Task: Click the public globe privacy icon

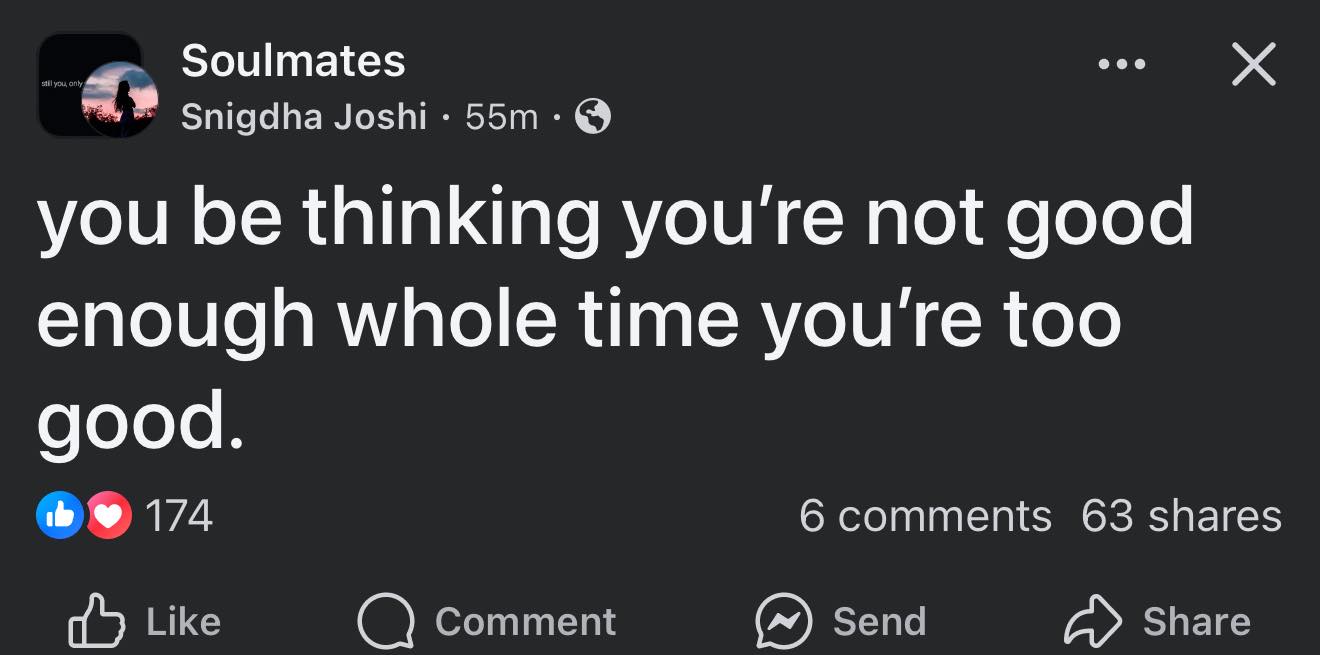Action: 594,118
